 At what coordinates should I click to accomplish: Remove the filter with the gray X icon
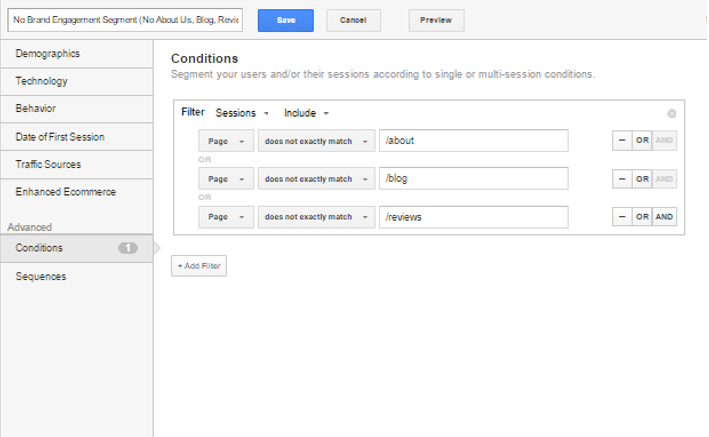[671, 114]
